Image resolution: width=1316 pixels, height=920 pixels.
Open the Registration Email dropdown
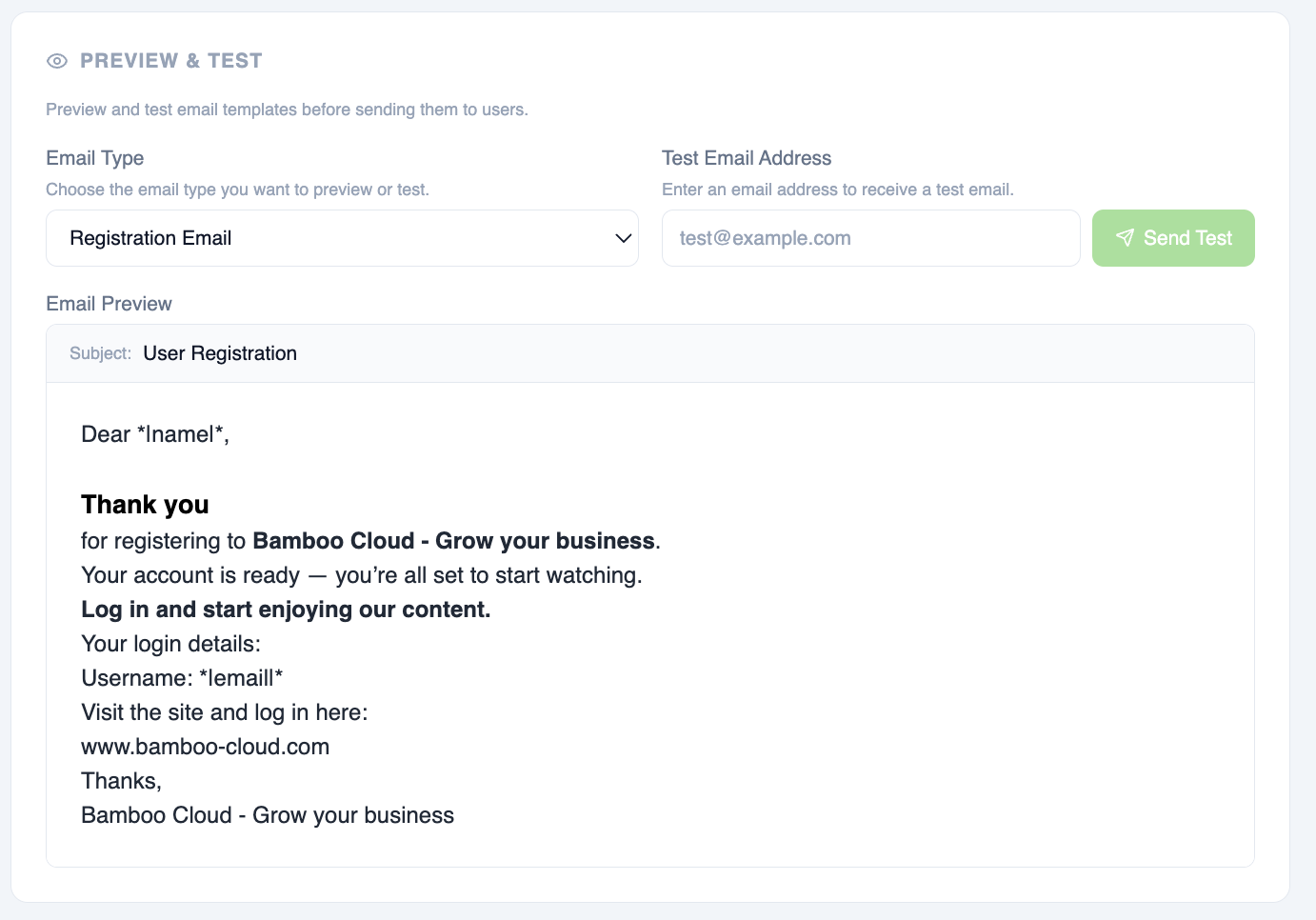pyautogui.click(x=342, y=238)
